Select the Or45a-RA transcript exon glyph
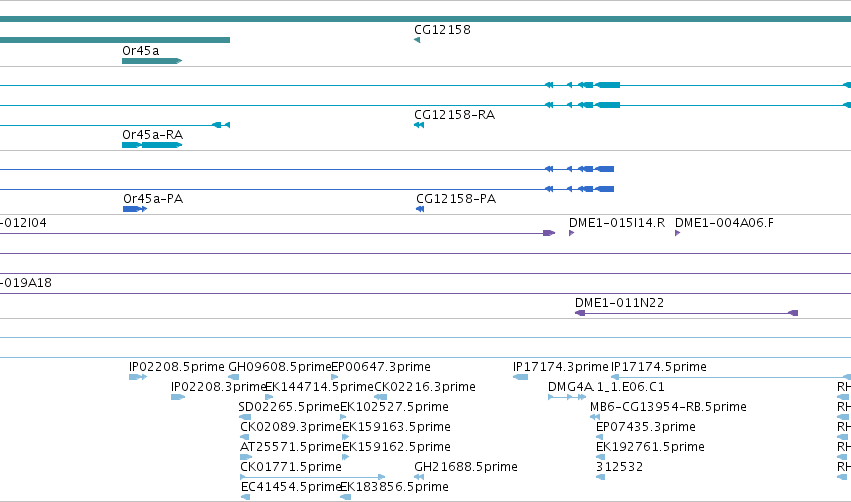Viewport: 851px width, 502px height. point(152,145)
